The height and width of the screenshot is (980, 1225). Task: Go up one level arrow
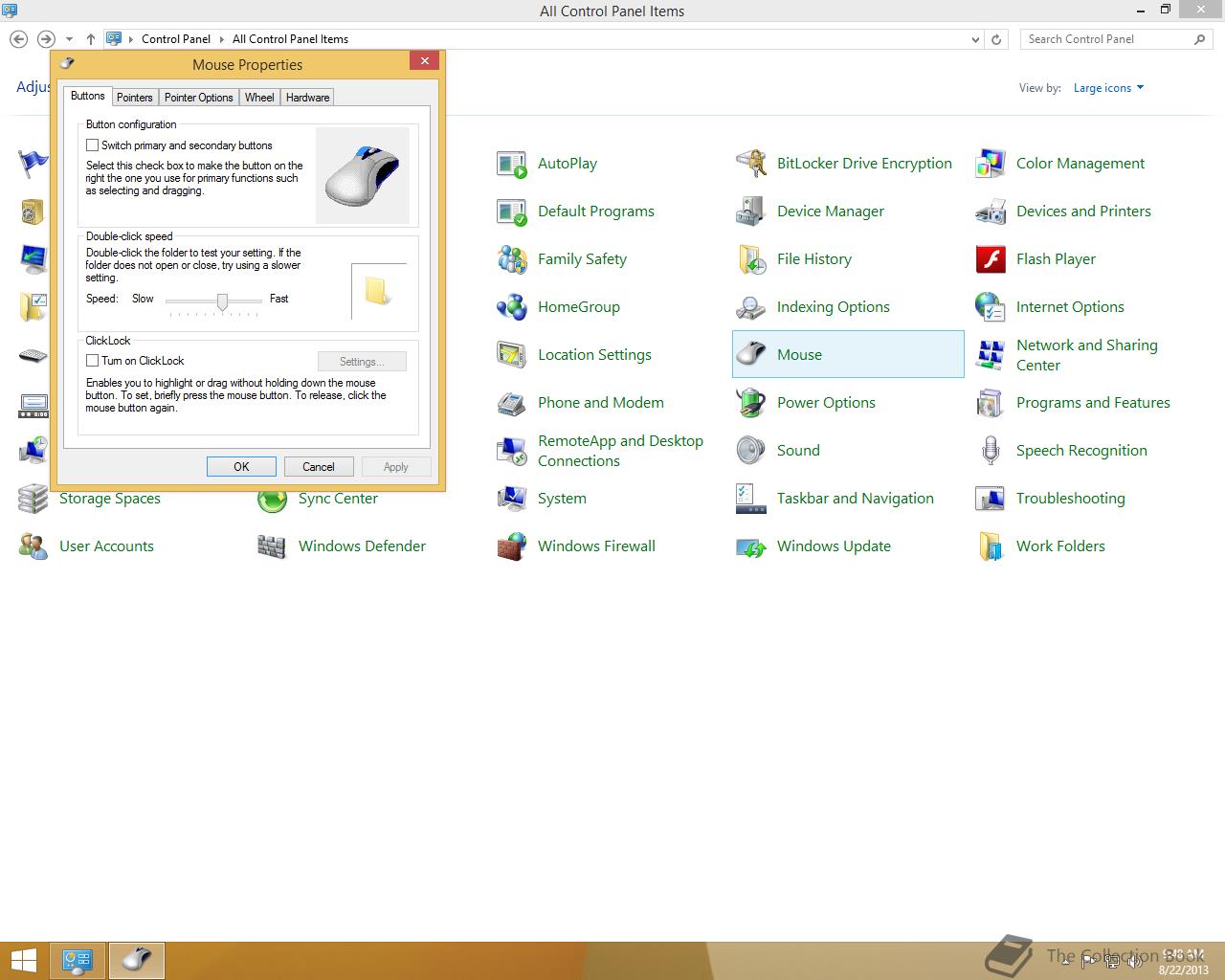91,39
